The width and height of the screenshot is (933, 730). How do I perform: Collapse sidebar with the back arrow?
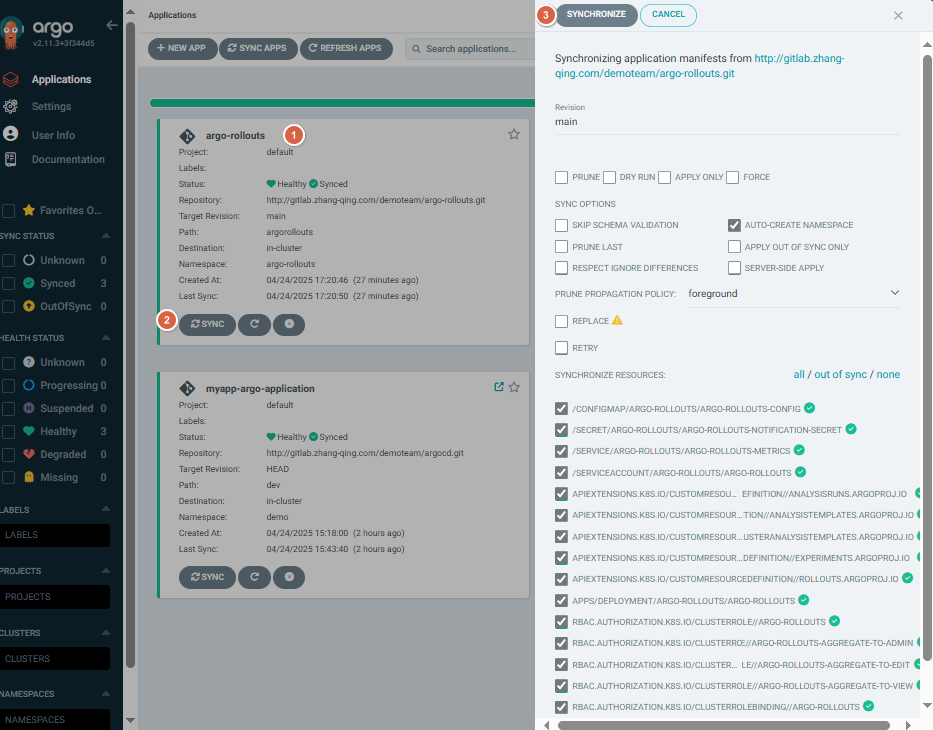[x=112, y=25]
